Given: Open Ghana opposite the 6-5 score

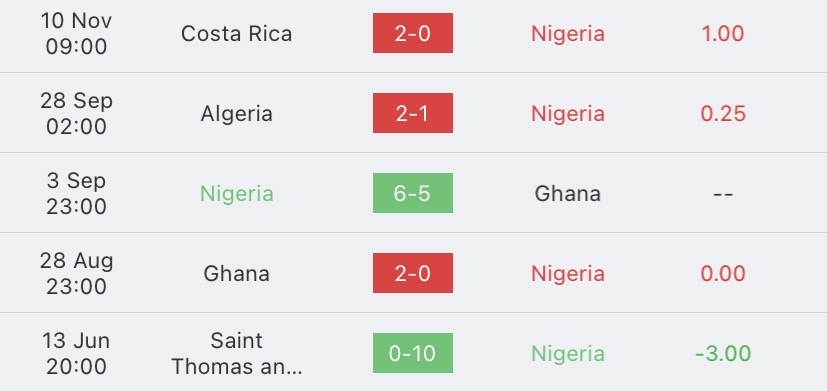Looking at the screenshot, I should pos(568,194).
